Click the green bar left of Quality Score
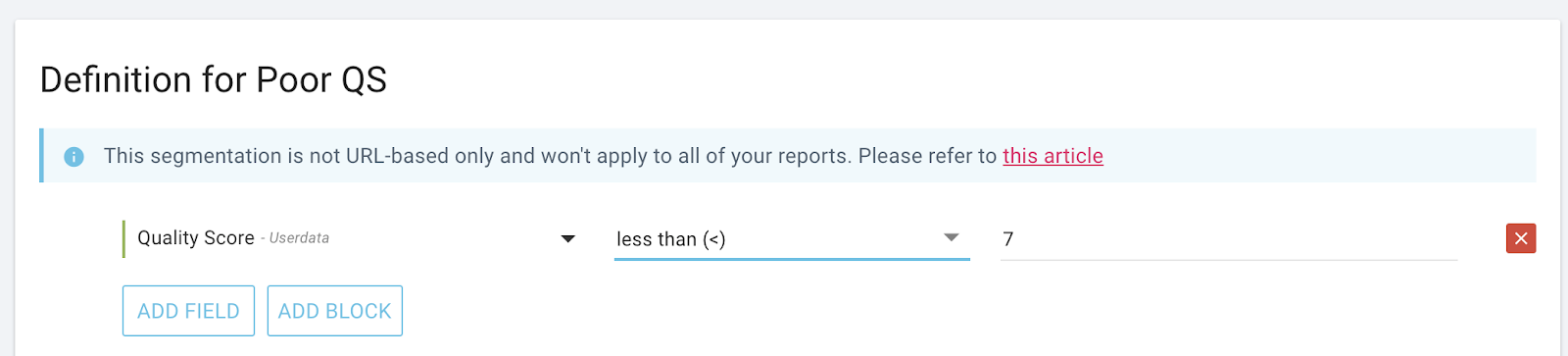This screenshot has height=356, width=1568. click(123, 238)
